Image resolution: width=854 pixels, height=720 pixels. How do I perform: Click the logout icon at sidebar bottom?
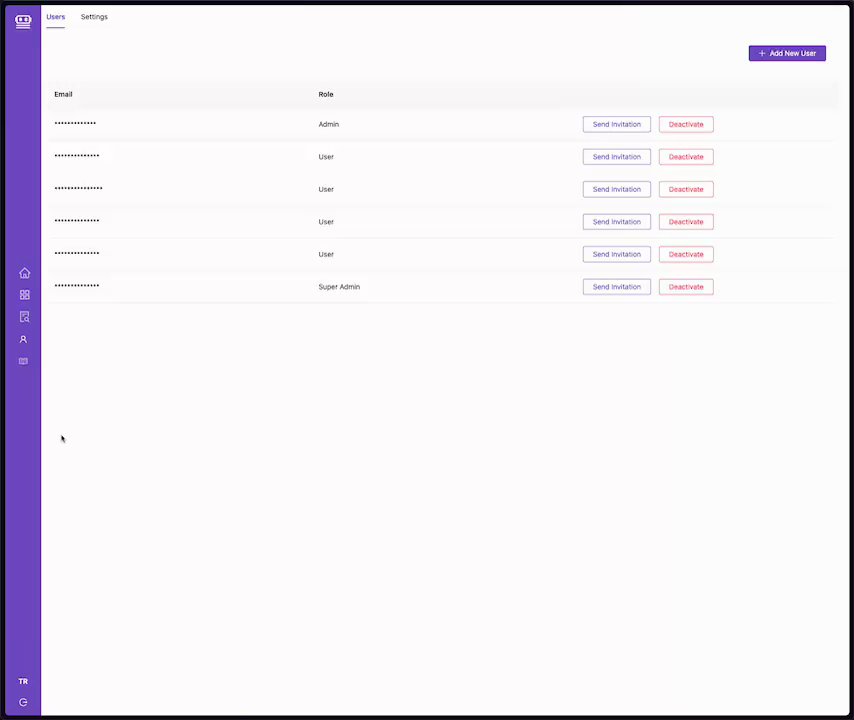(x=23, y=702)
